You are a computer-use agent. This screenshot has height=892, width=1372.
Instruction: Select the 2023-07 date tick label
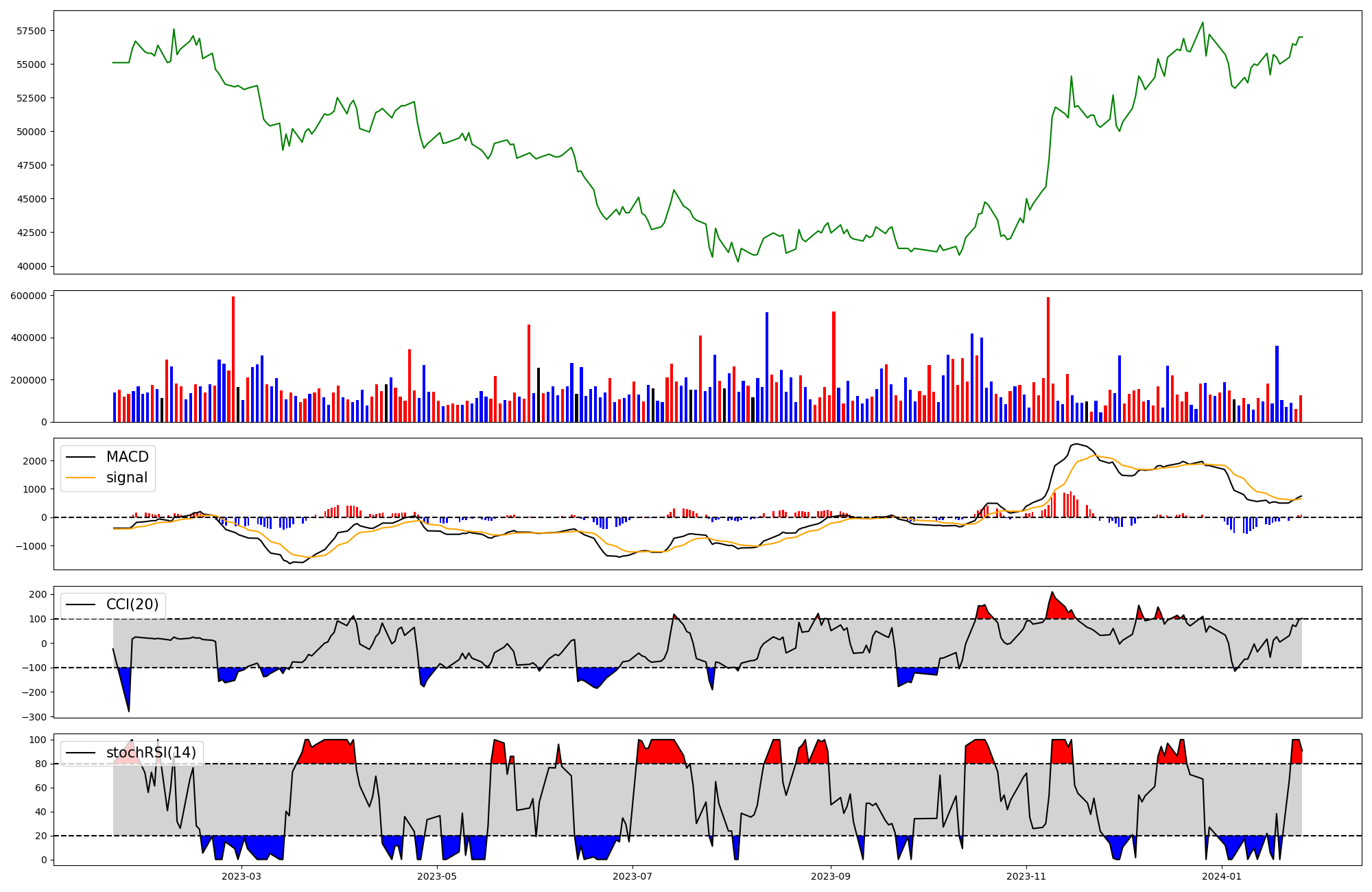(x=632, y=876)
